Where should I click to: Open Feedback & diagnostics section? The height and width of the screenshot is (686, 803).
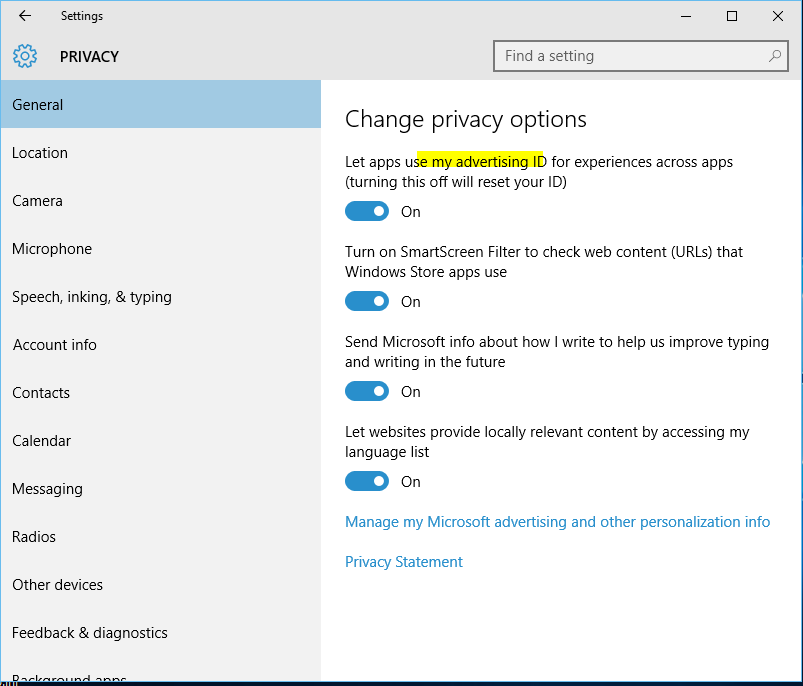(x=90, y=633)
